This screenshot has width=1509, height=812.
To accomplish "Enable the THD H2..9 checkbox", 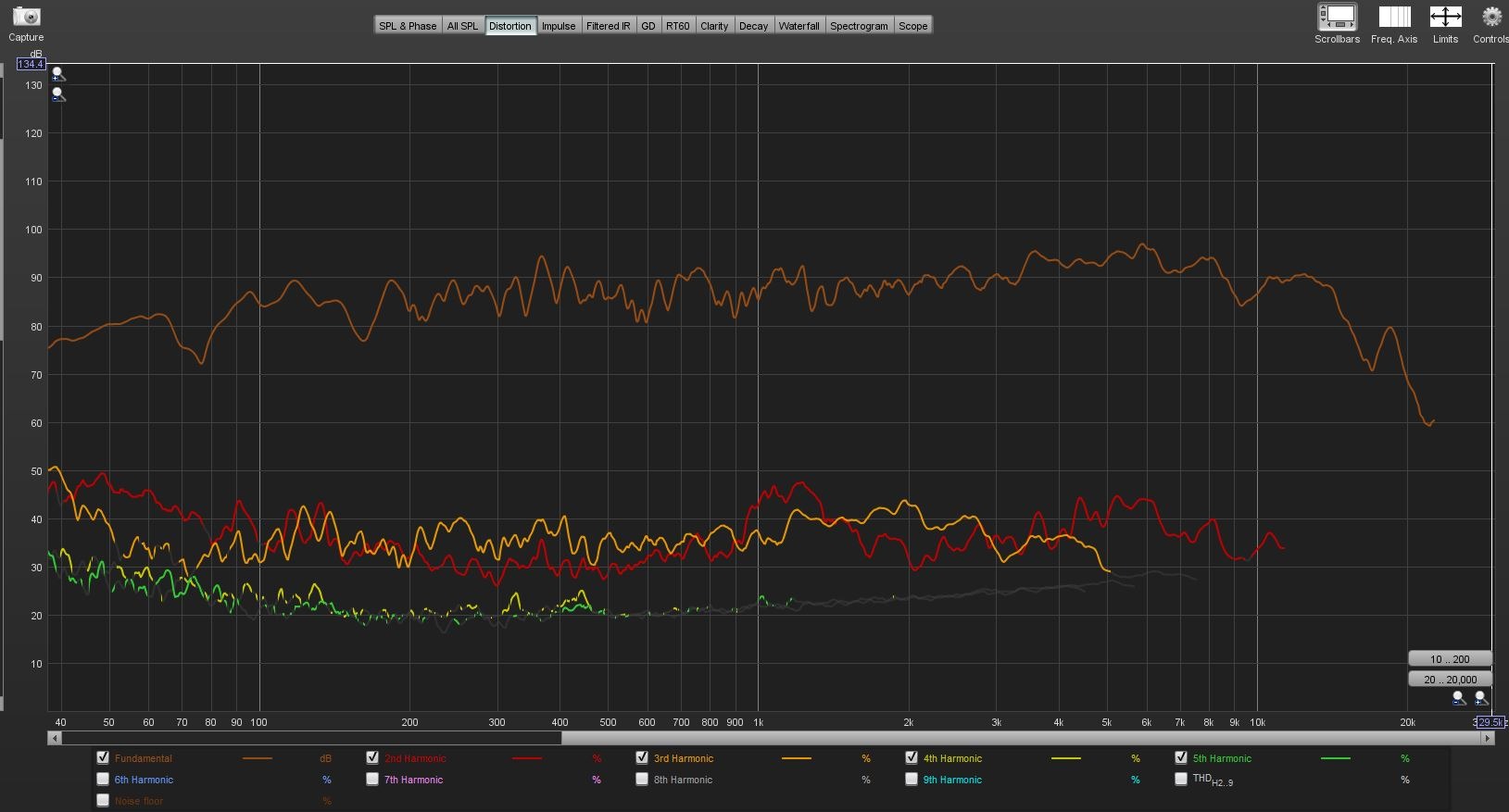I will click(1181, 779).
